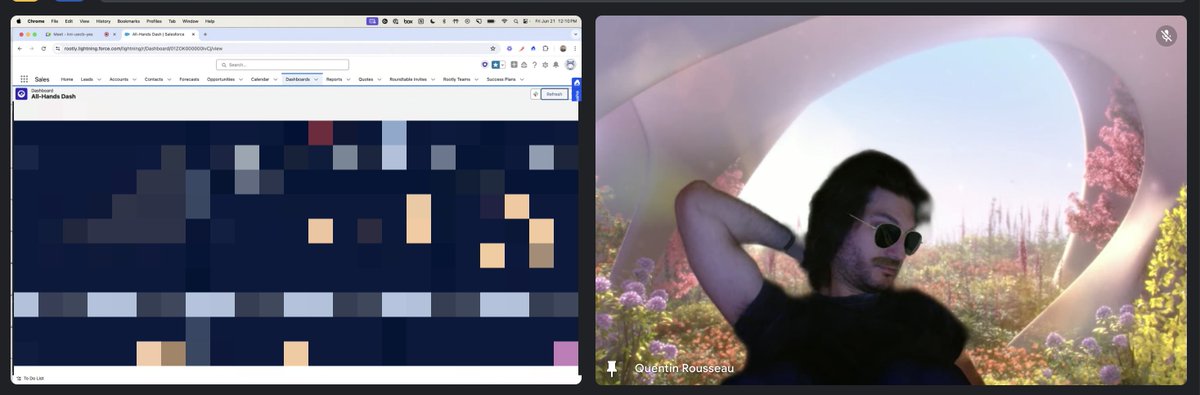The height and width of the screenshot is (395, 1200).
Task: Open the Favorites list dropdown arrow
Action: 503,65
